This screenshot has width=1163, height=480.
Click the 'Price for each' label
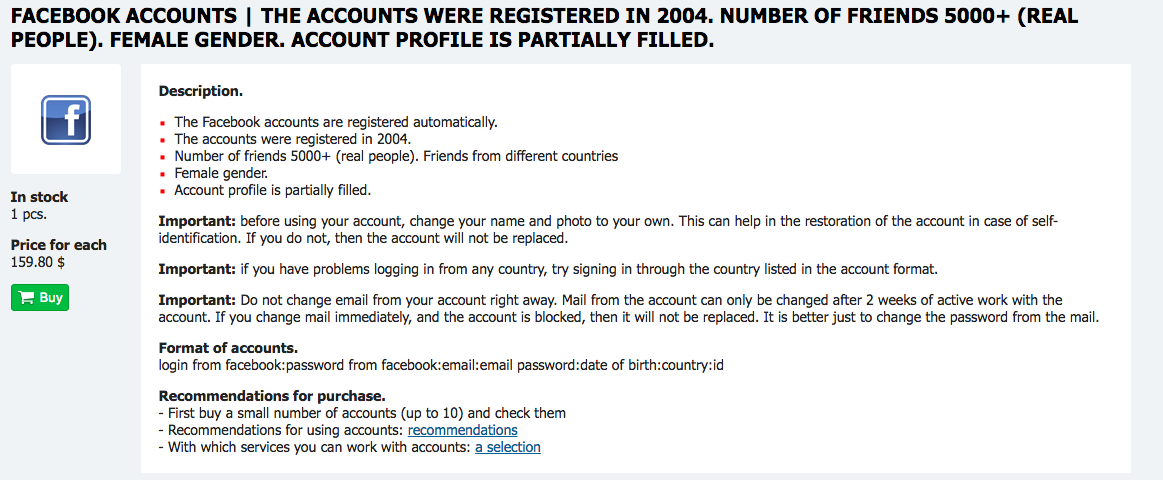click(59, 245)
